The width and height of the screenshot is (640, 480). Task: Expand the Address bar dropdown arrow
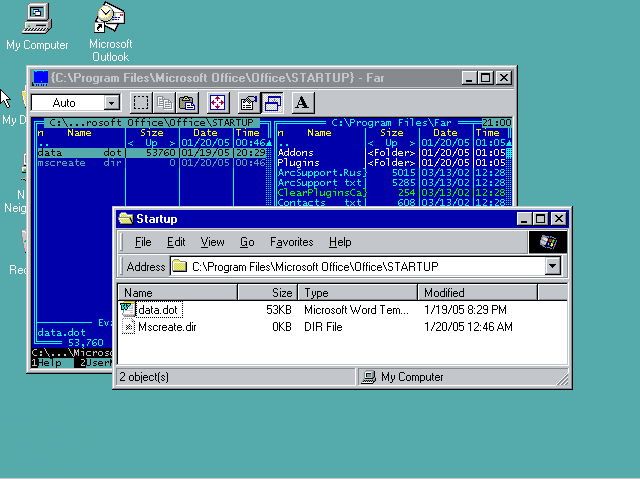(552, 266)
